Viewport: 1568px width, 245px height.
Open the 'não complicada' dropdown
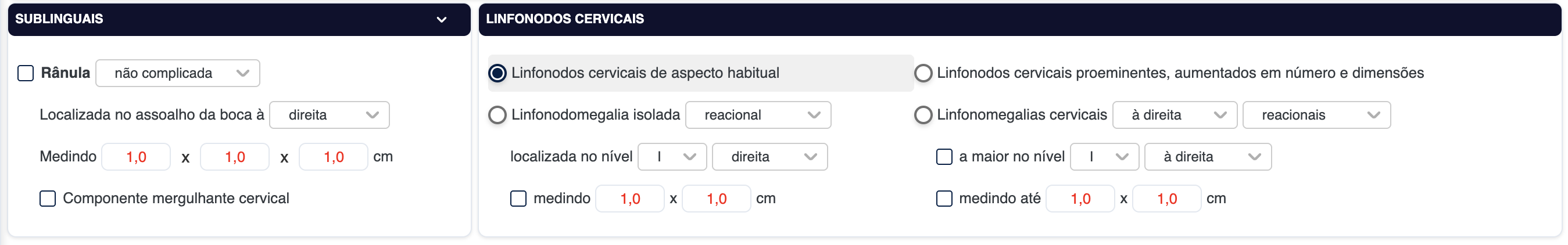tap(178, 74)
